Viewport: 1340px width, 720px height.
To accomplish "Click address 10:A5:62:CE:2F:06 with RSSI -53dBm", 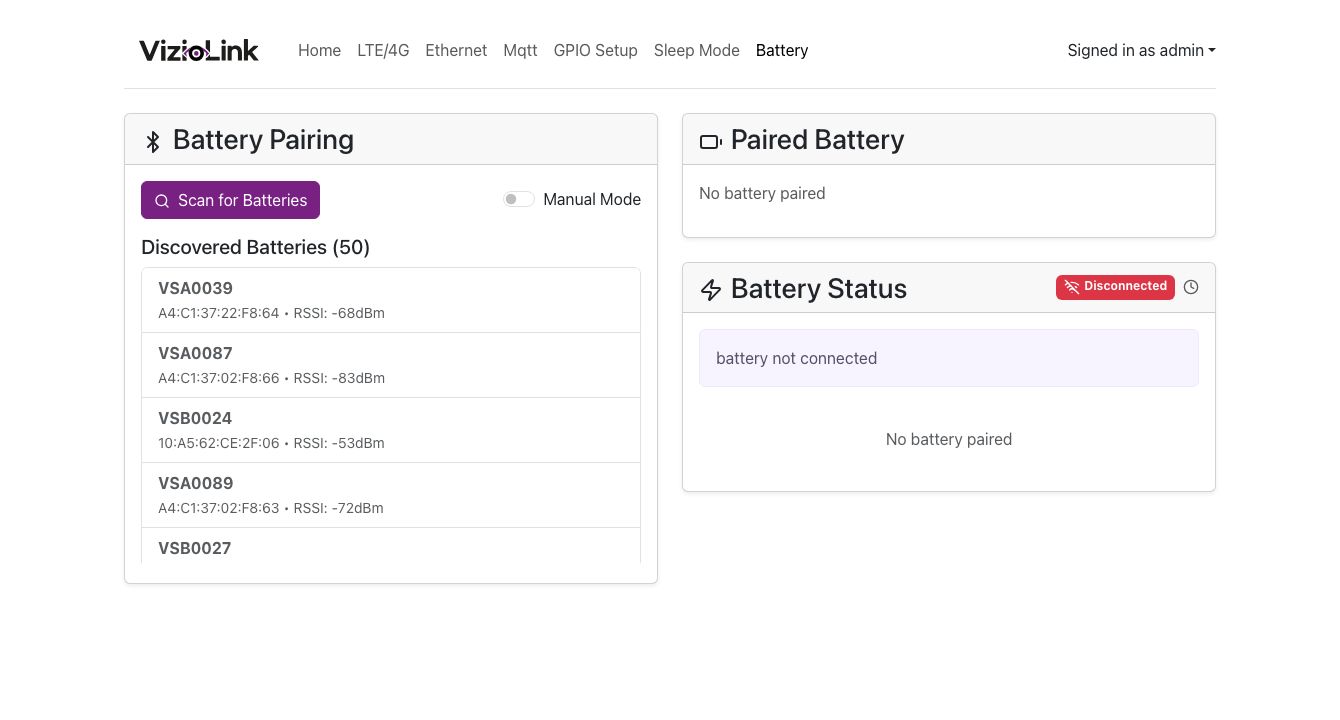I will (x=271, y=443).
